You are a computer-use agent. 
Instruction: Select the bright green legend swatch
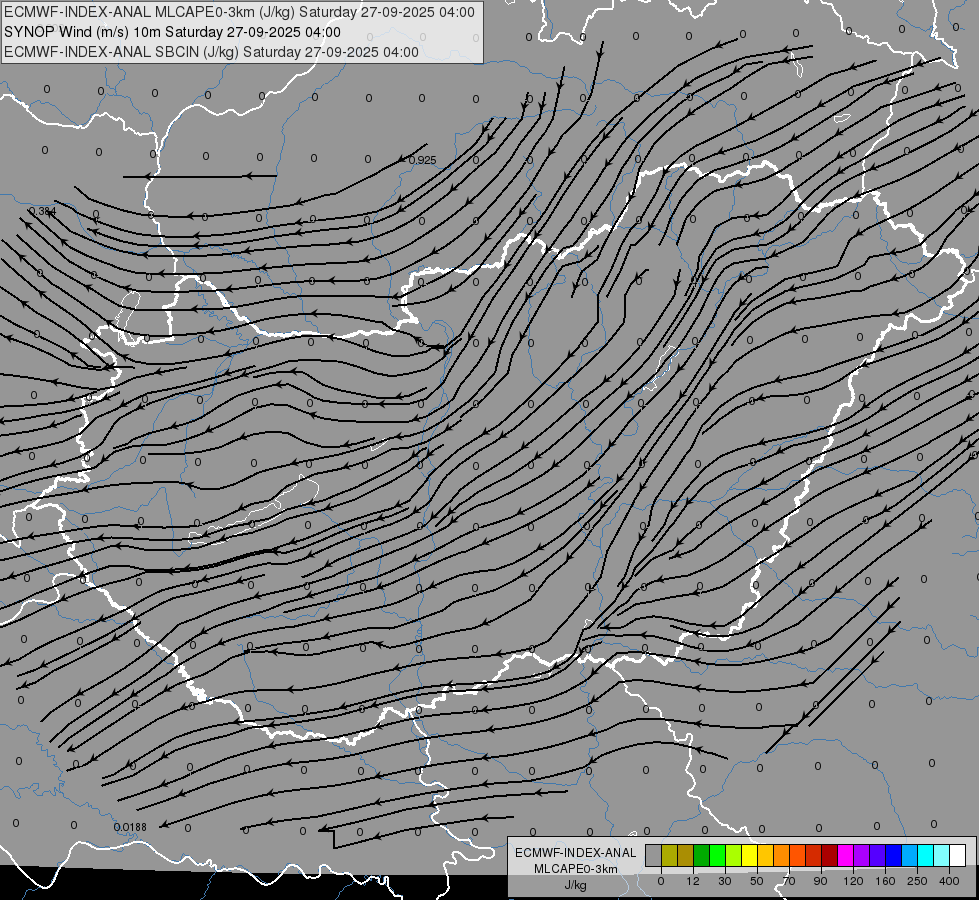click(x=717, y=855)
